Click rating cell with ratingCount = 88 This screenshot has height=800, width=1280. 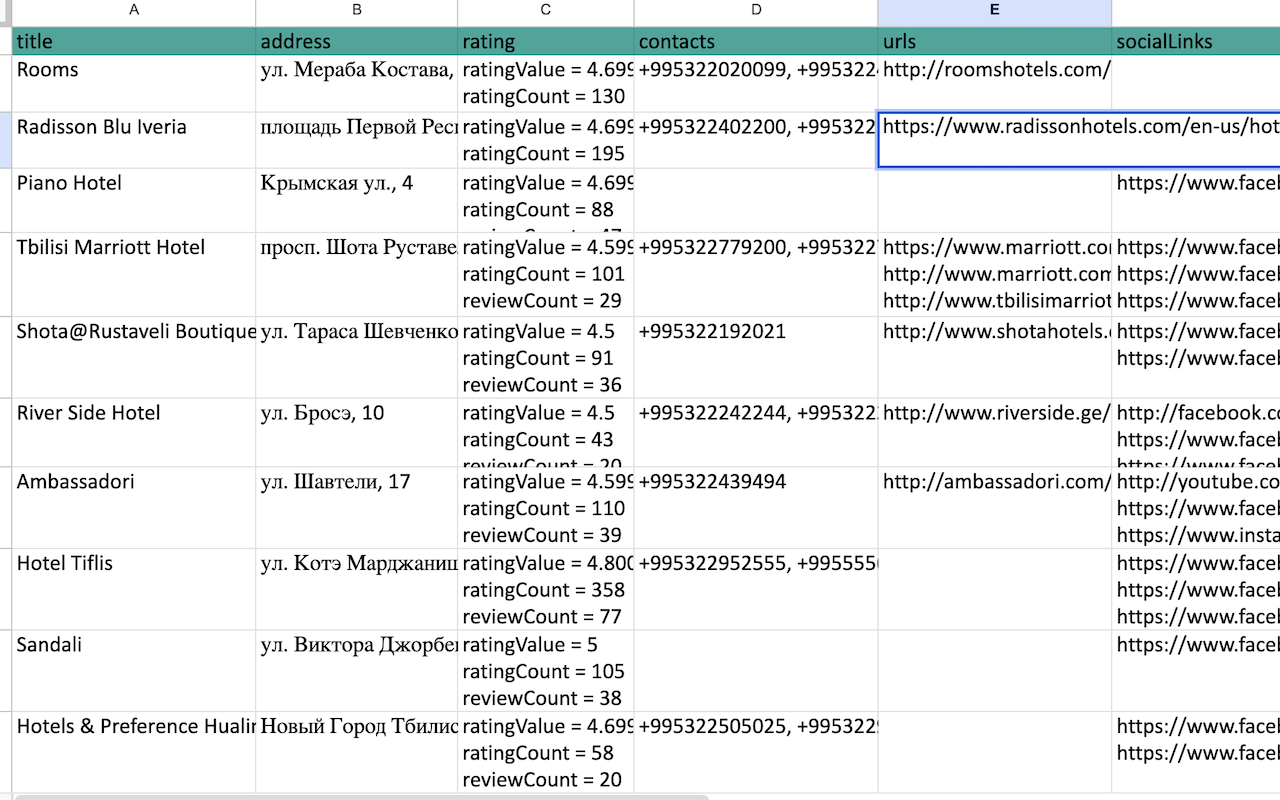tap(546, 200)
